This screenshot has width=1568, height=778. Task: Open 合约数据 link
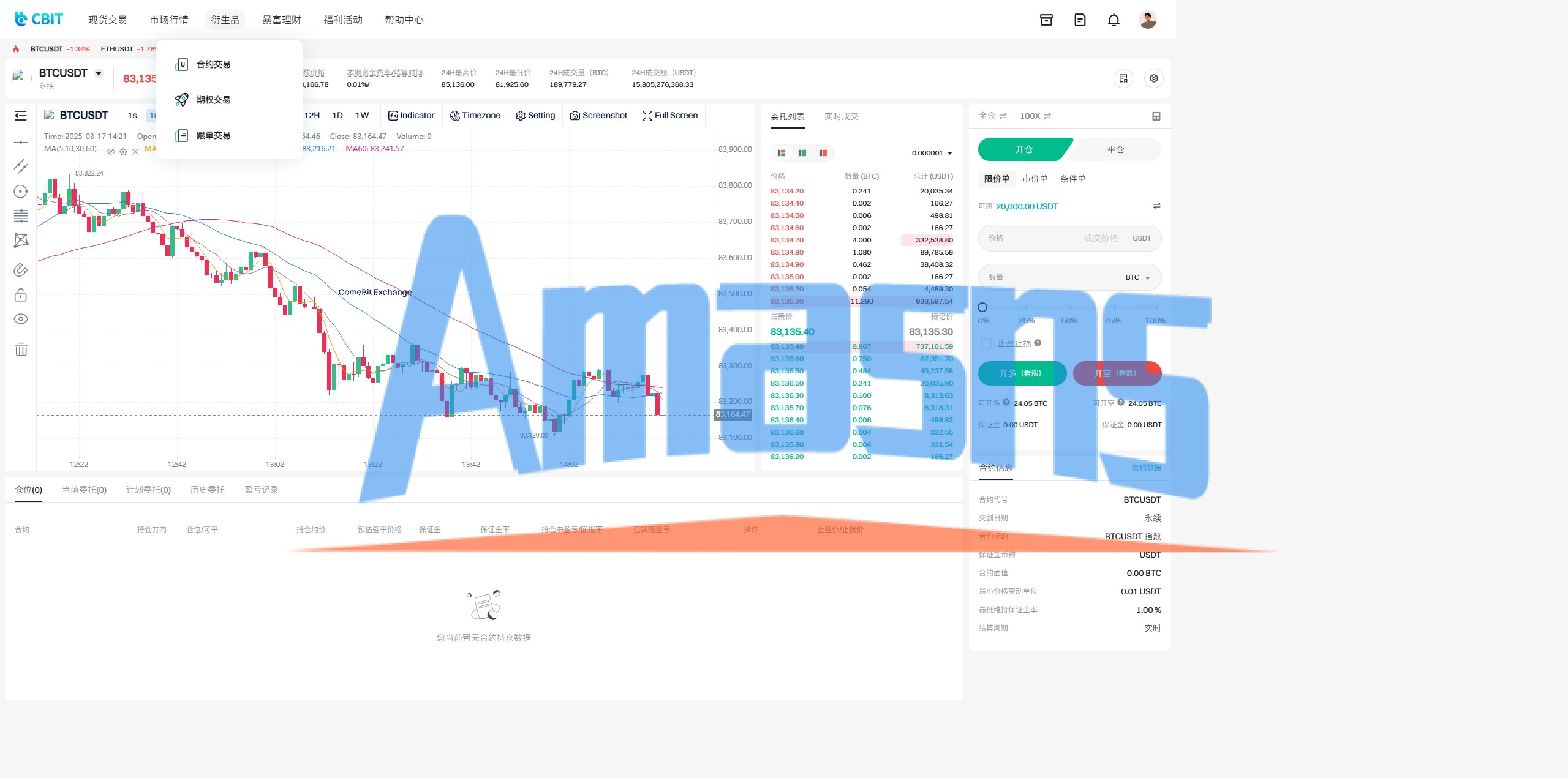[x=1146, y=468]
